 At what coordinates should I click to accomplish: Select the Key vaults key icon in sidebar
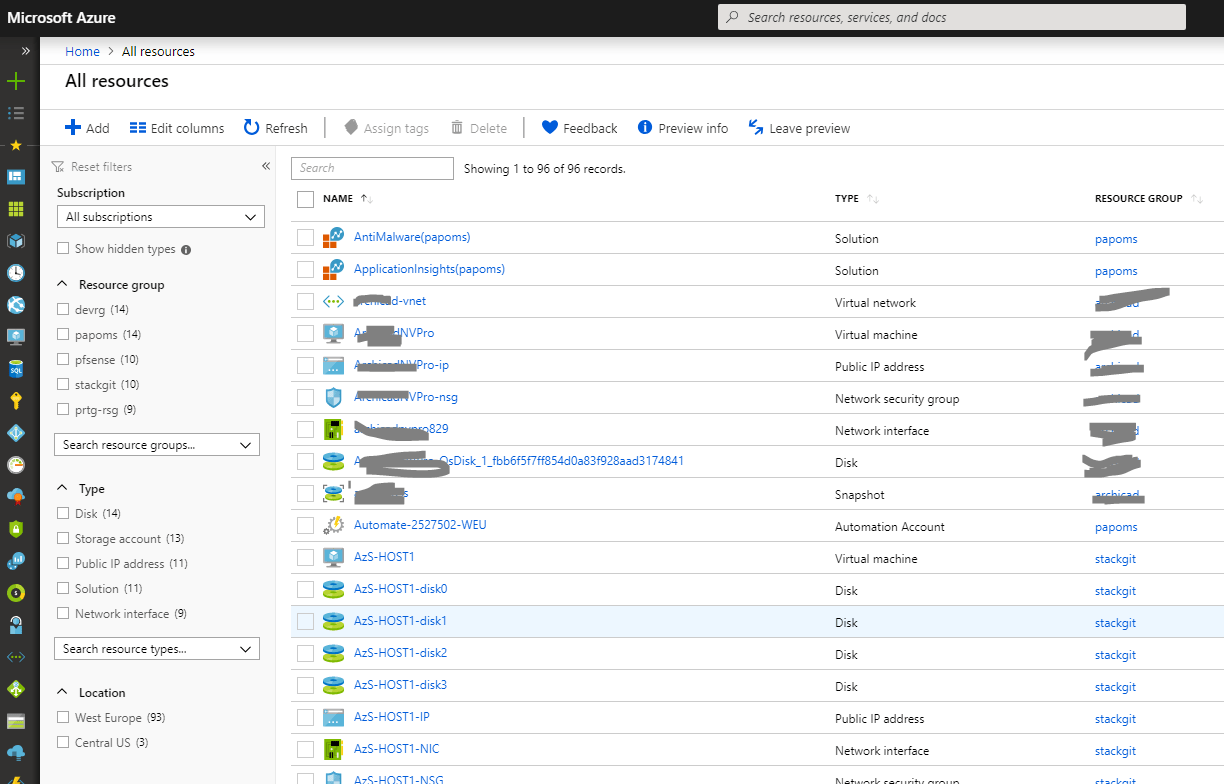[x=15, y=400]
